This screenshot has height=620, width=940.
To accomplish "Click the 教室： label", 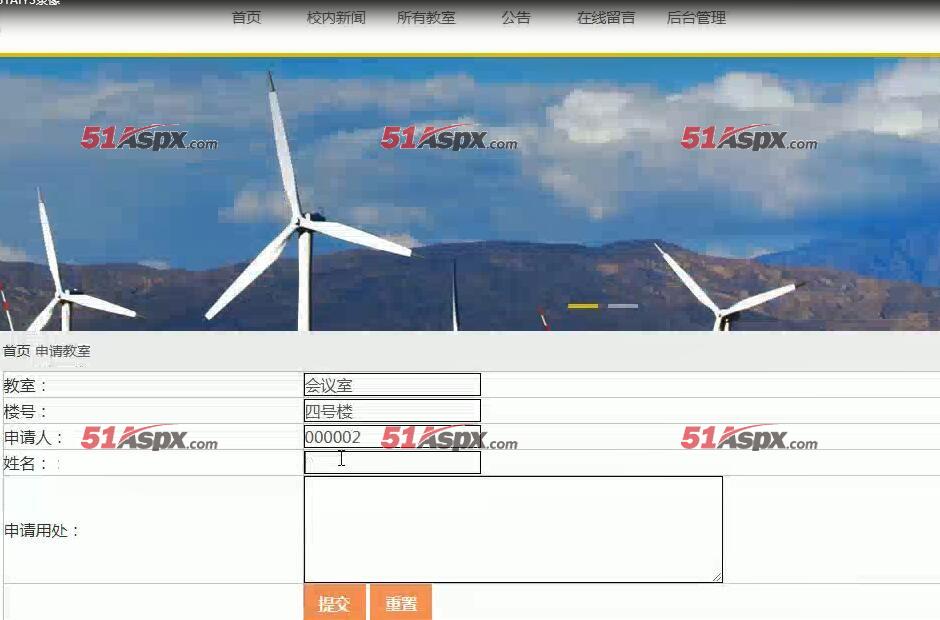I will (x=25, y=386).
